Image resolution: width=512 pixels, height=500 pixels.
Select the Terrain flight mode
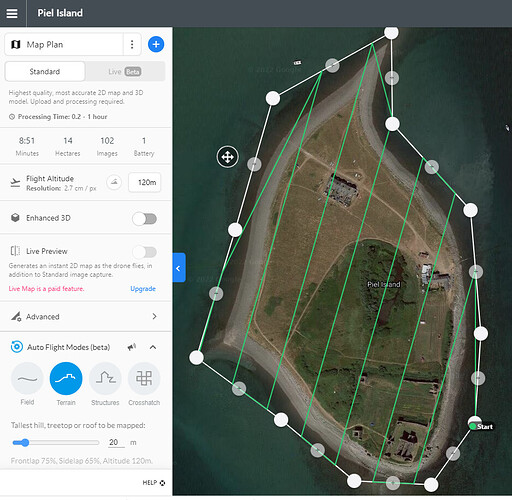(x=66, y=379)
